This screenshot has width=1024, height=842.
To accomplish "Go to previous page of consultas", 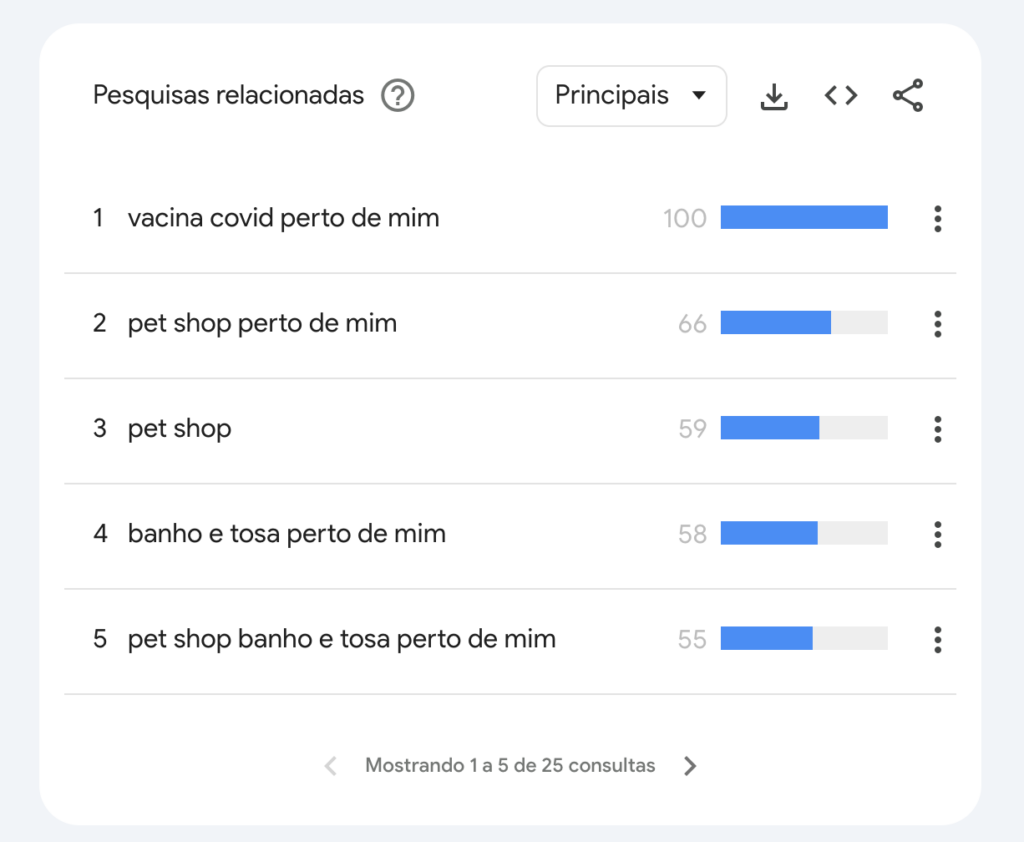I will tap(331, 766).
